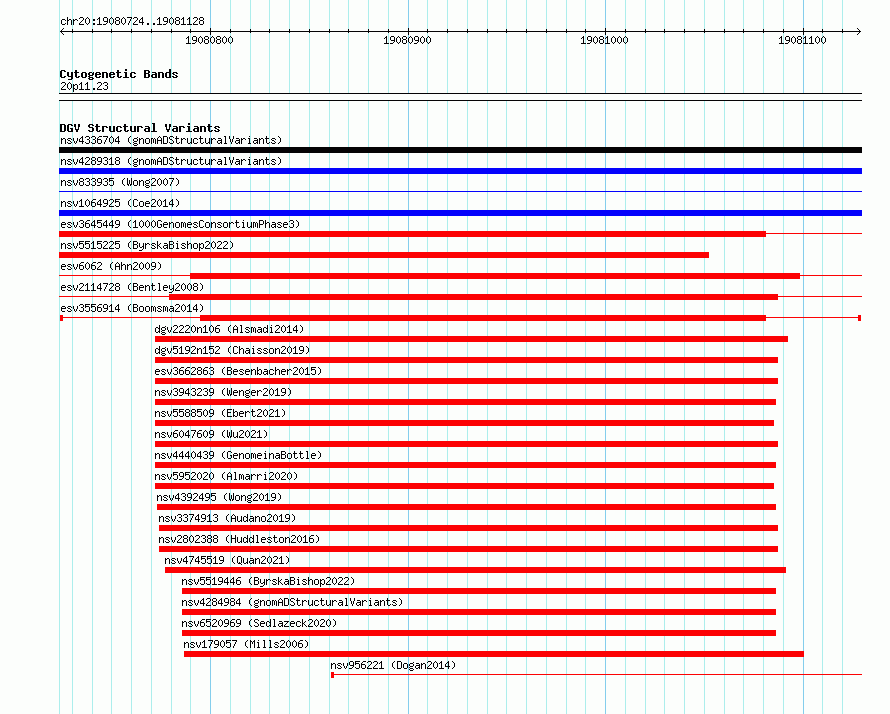
Task: Open nsv3943239 (Wenger2019) variant
Action: click(x=223, y=392)
